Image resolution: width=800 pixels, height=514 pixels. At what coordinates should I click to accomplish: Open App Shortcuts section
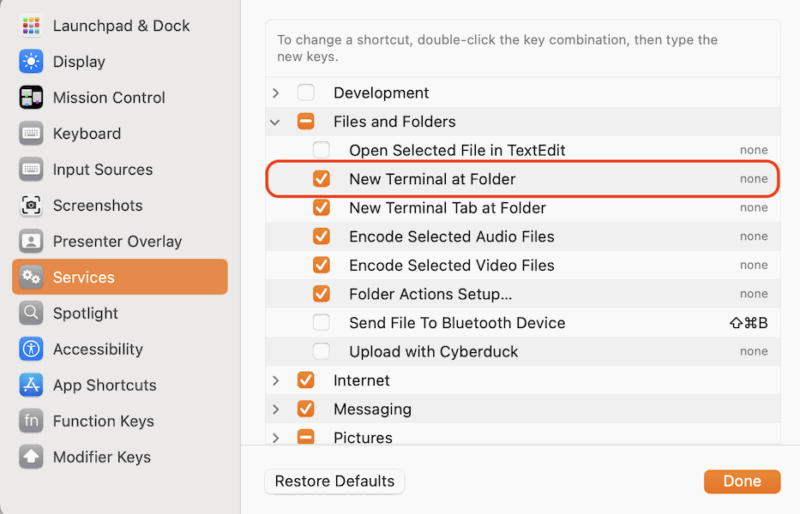[120, 385]
